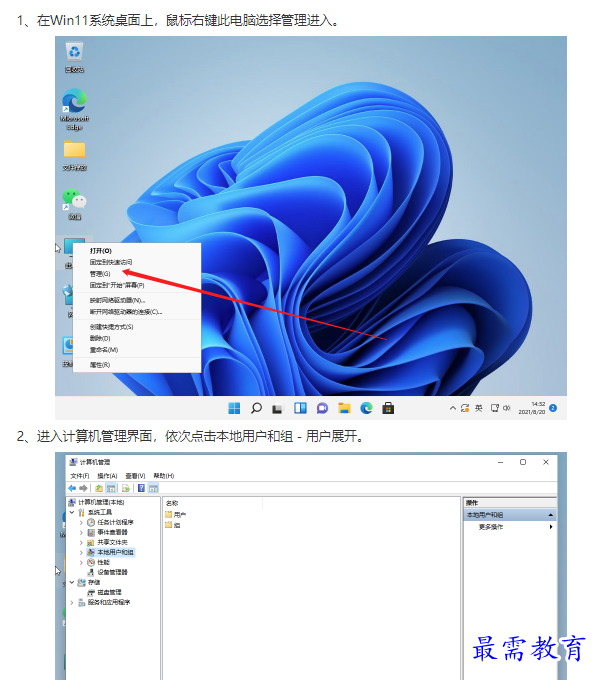This screenshot has width=594, height=680.
Task: Open the WeChat desktop shortcut
Action: click(75, 204)
